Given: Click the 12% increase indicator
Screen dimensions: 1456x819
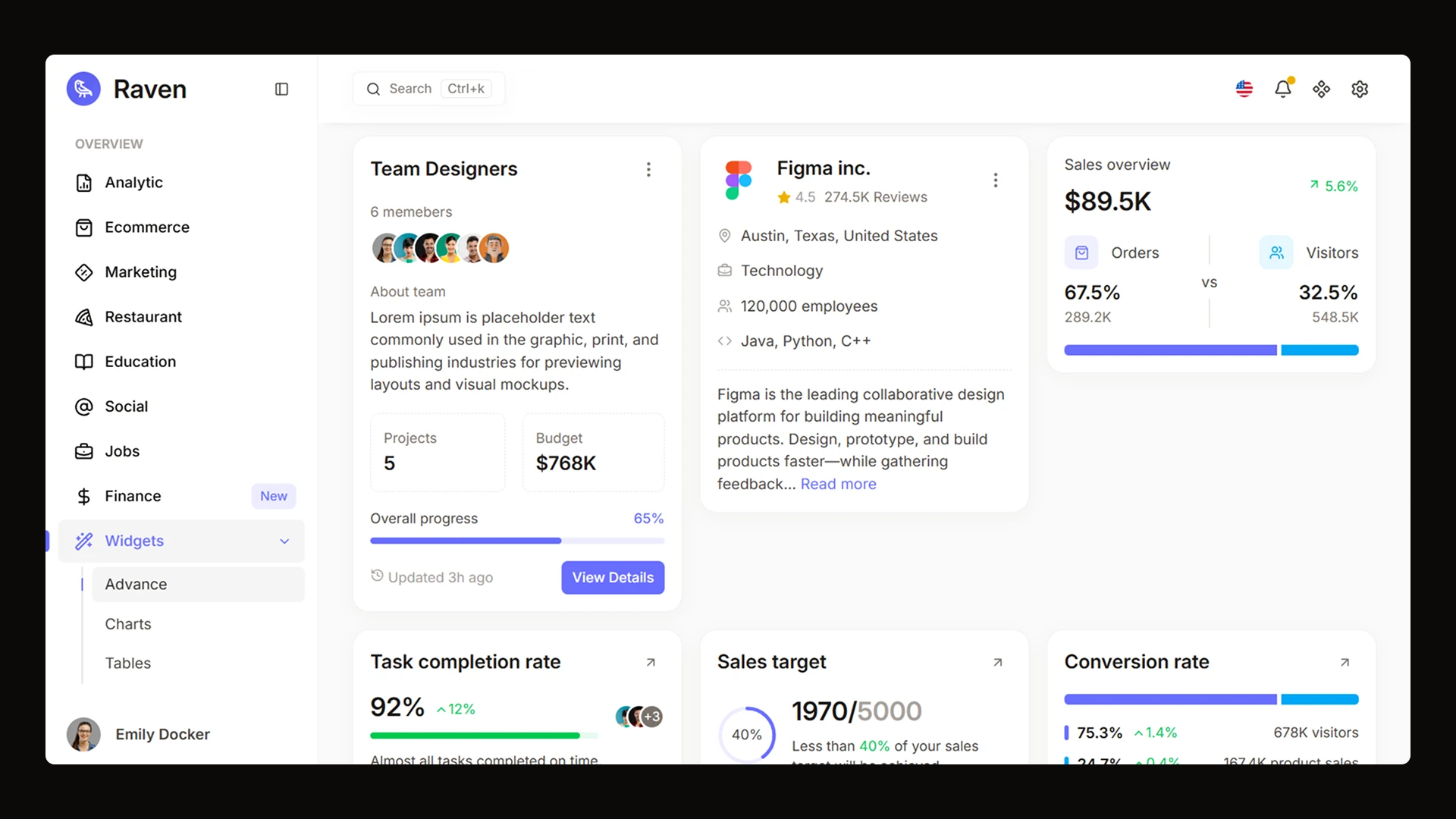Looking at the screenshot, I should pyautogui.click(x=456, y=710).
